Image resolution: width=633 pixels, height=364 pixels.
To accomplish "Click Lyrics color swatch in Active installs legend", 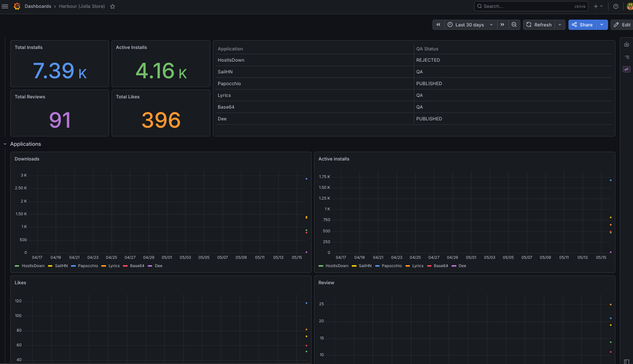I will pos(408,266).
